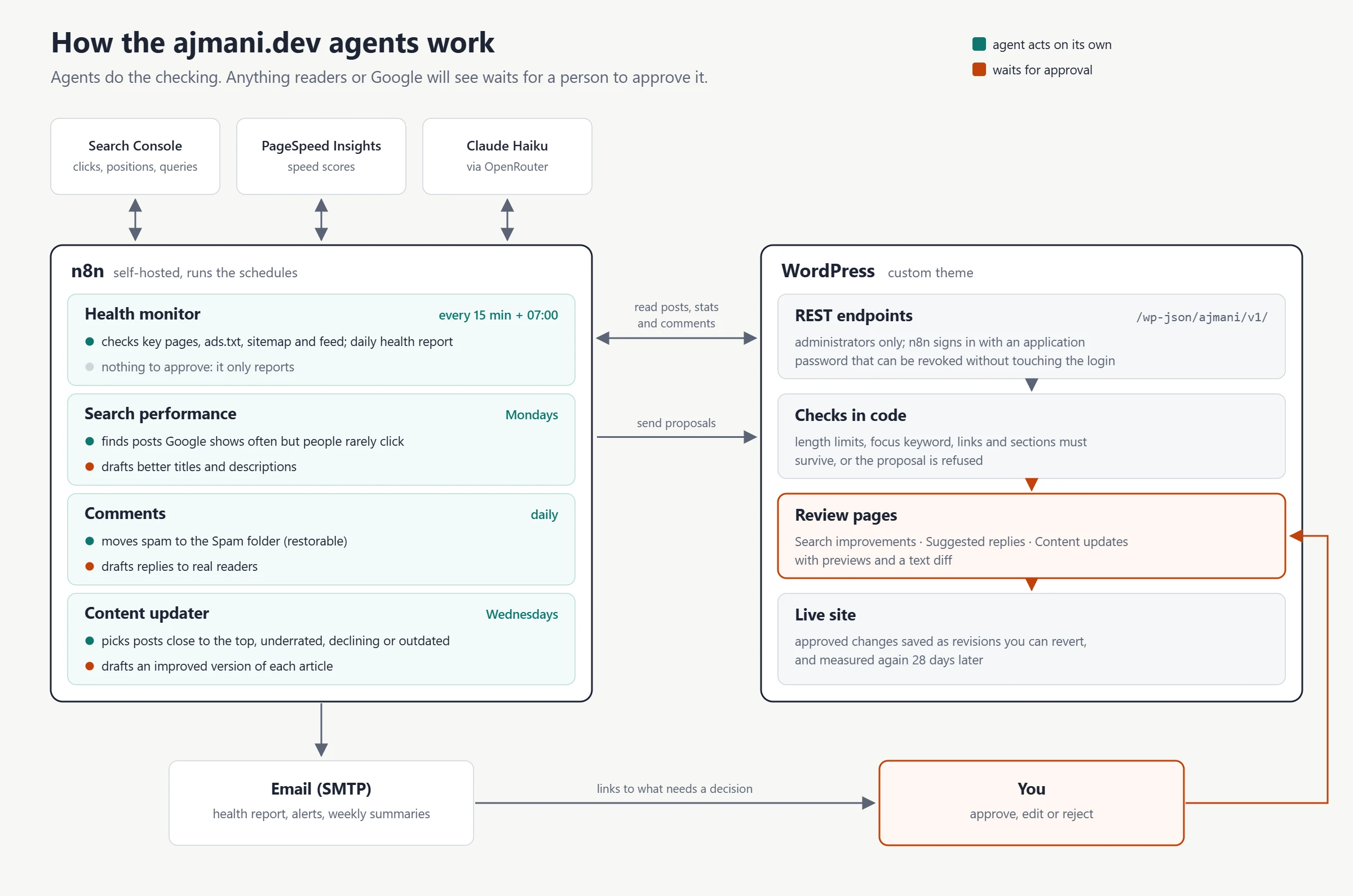Click the 'How the ajmani.dev agents work' title

[x=273, y=42]
